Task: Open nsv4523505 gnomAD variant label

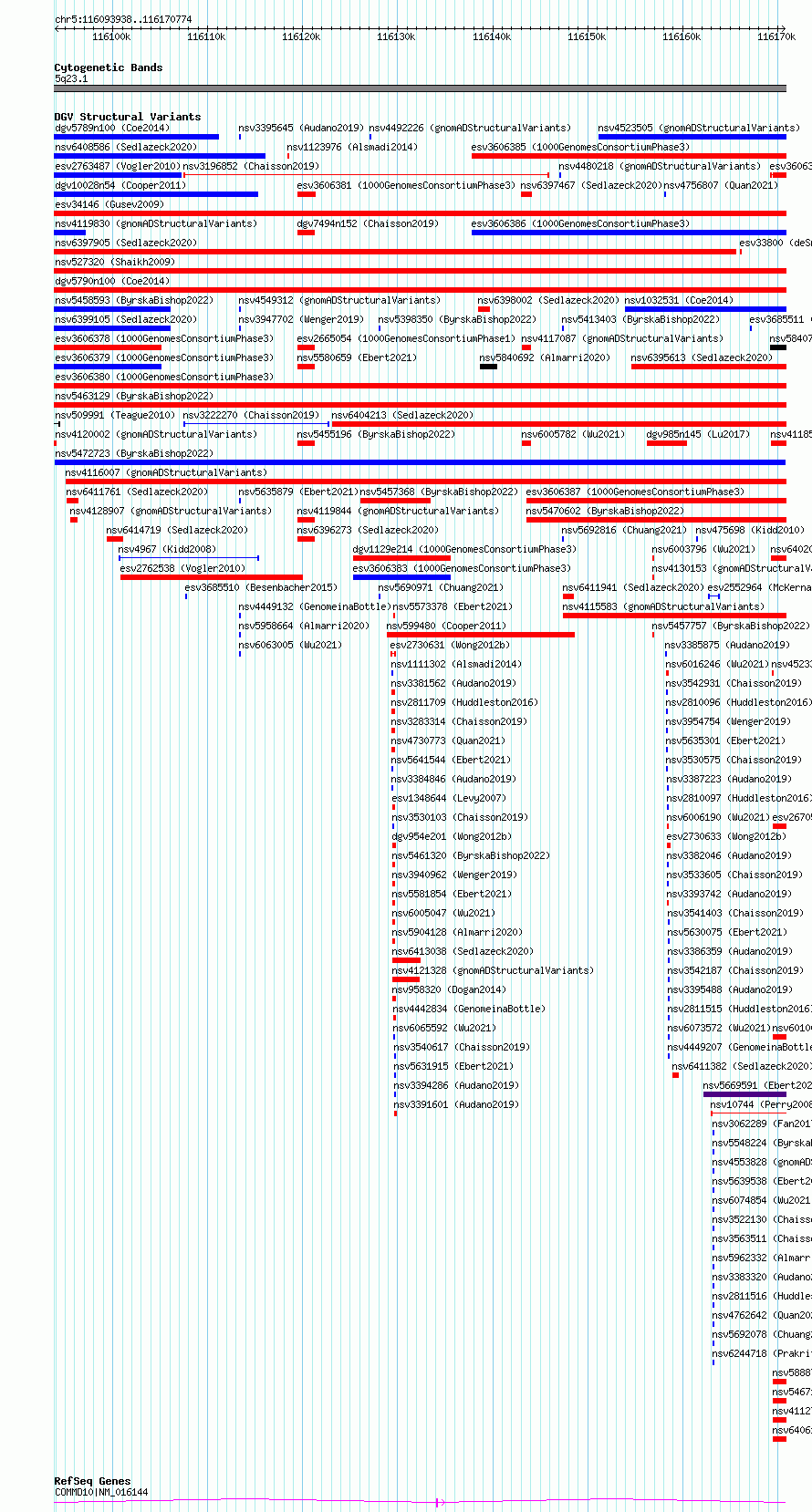Action: (x=699, y=128)
